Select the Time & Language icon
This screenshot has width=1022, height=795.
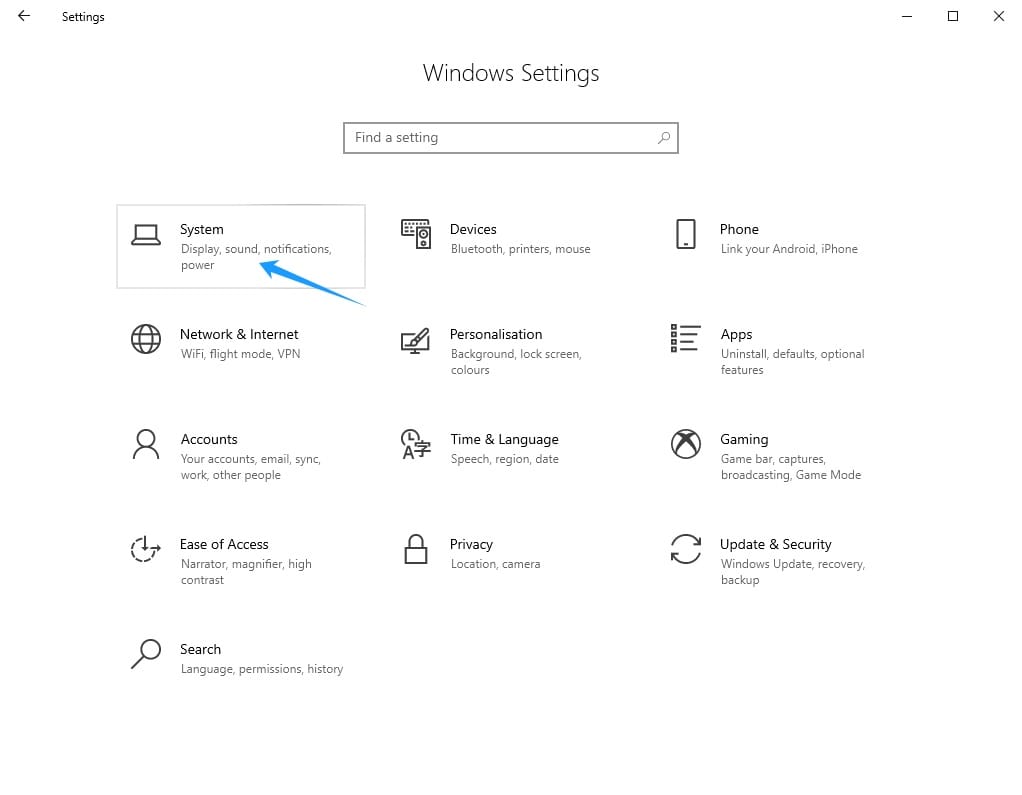pos(415,444)
